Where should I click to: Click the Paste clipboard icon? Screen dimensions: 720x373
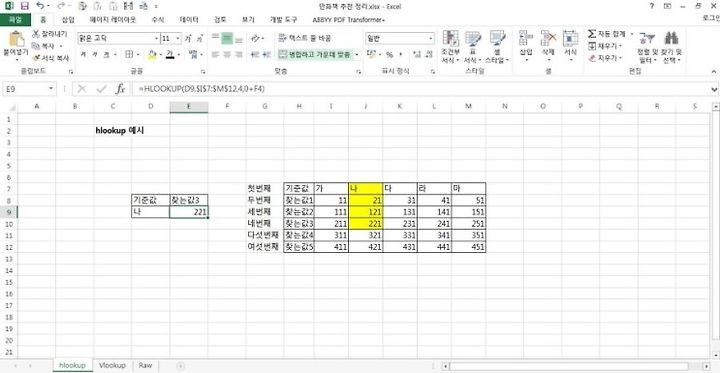pyautogui.click(x=17, y=39)
